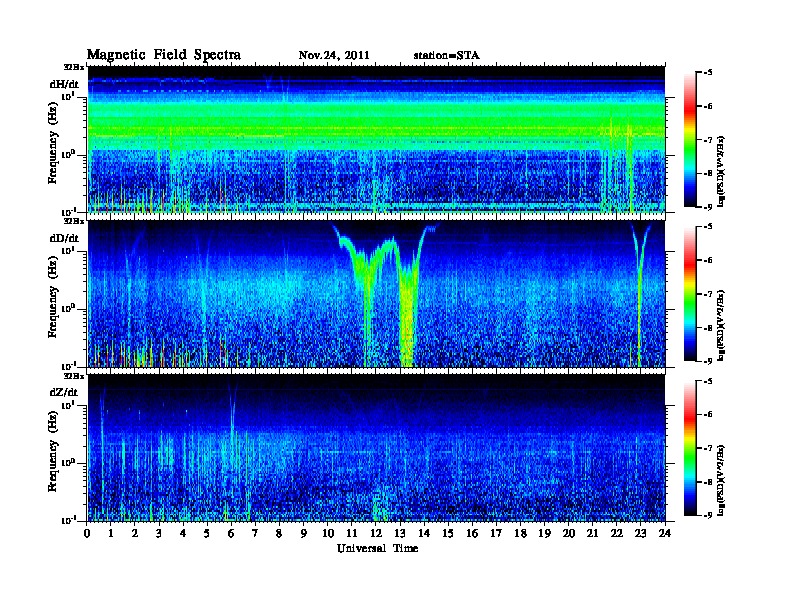Viewport: 792px width, 612px height.
Task: Click hour 20 on the Universal Time axis
Action: coord(568,534)
